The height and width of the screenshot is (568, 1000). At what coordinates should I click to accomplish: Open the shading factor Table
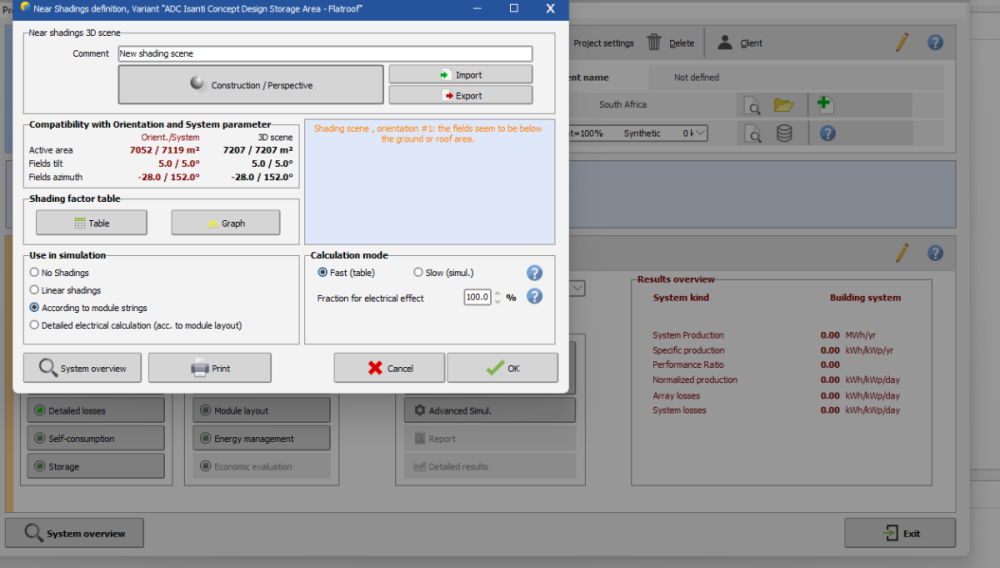pos(91,223)
